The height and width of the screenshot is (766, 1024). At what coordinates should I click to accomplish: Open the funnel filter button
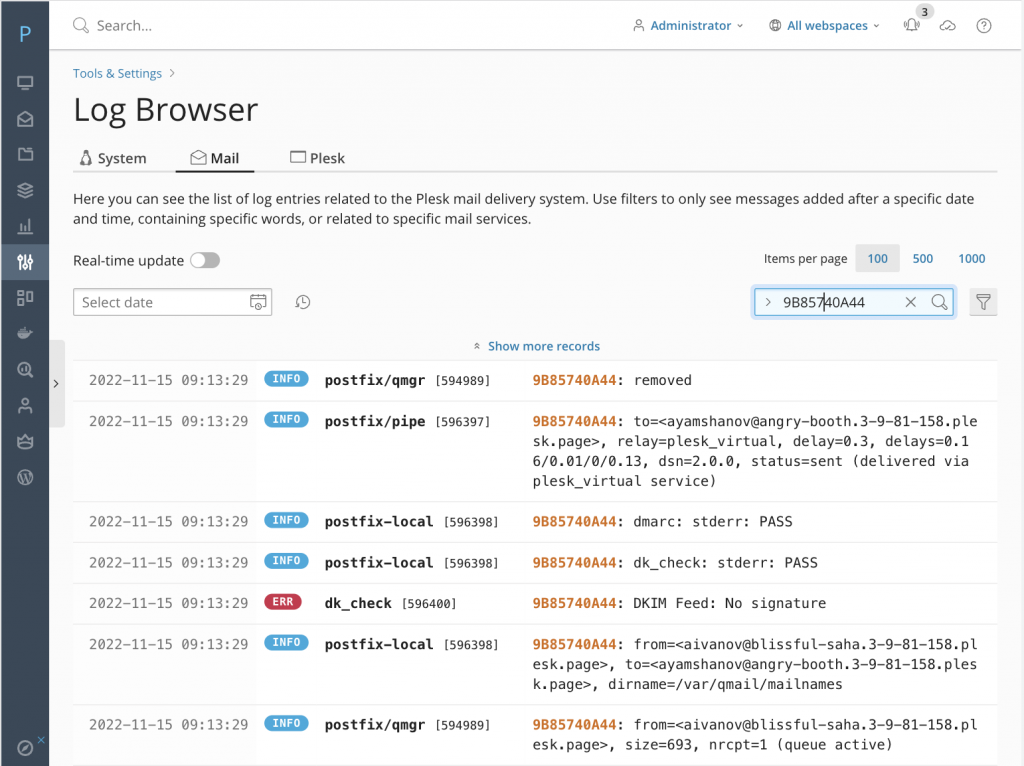pos(983,302)
